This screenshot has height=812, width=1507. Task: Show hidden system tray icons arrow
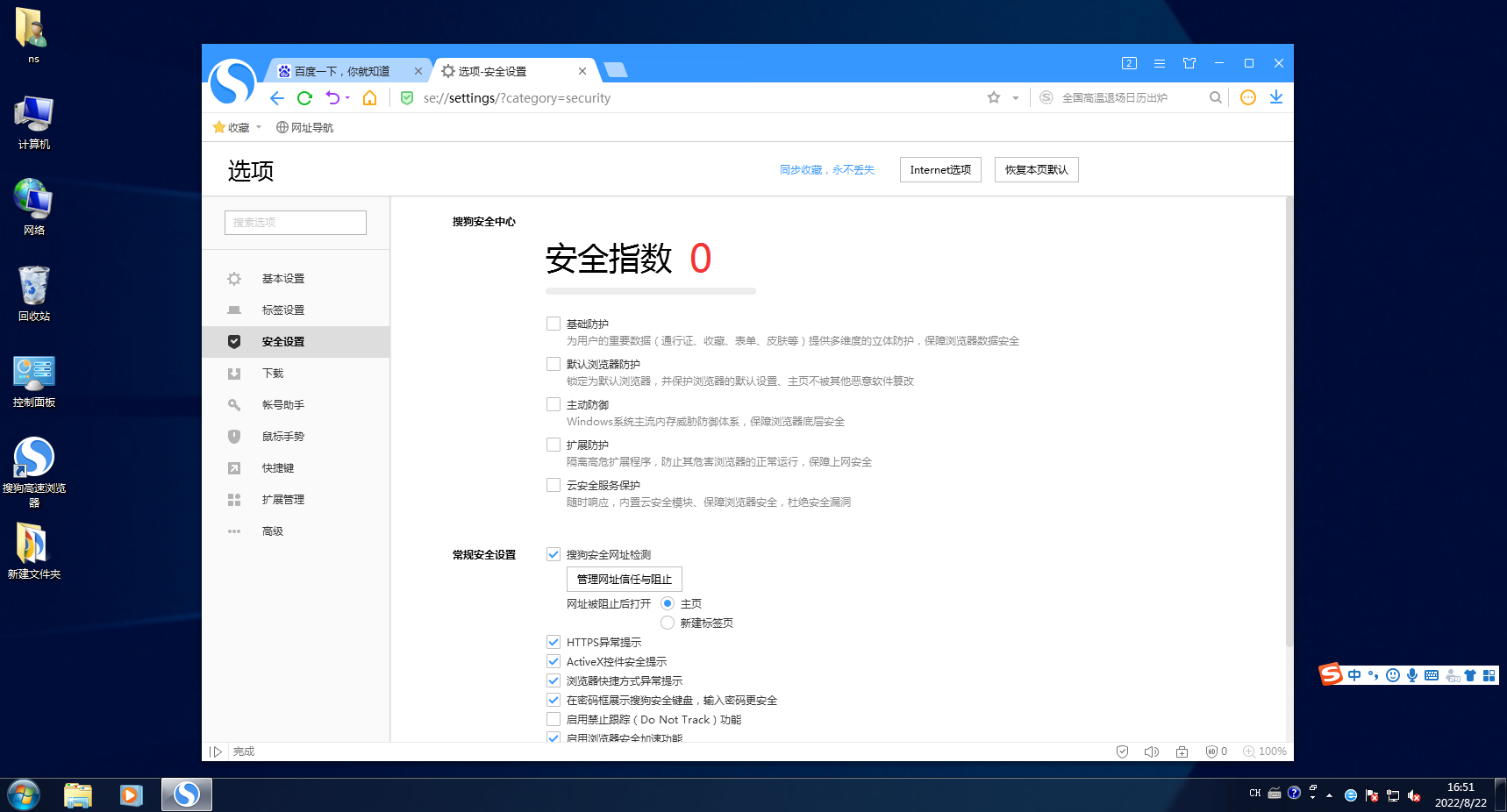click(1330, 795)
